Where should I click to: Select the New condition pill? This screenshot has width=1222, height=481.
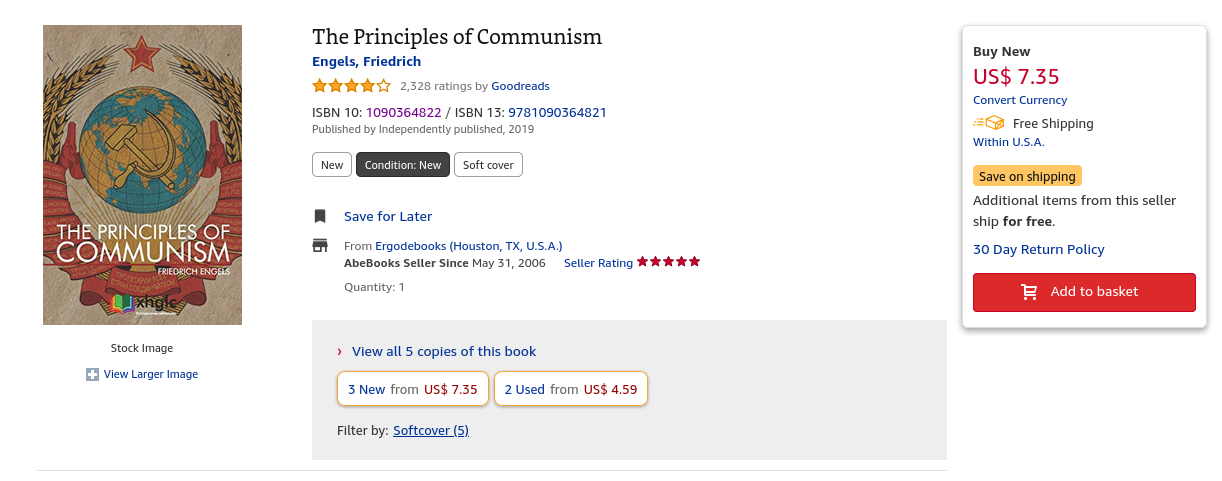point(332,165)
